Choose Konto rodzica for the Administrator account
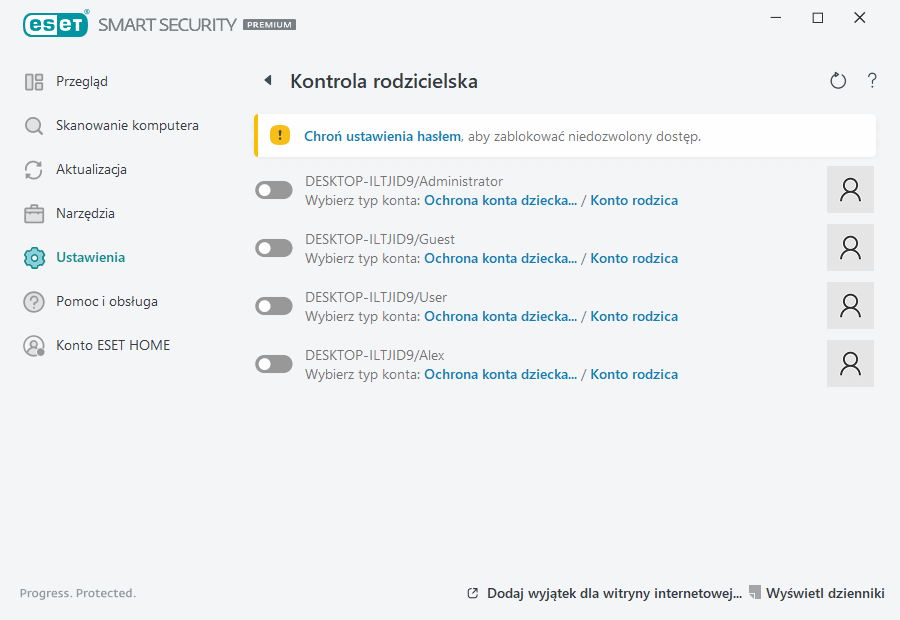Screen dimensions: 900x620 click(634, 201)
